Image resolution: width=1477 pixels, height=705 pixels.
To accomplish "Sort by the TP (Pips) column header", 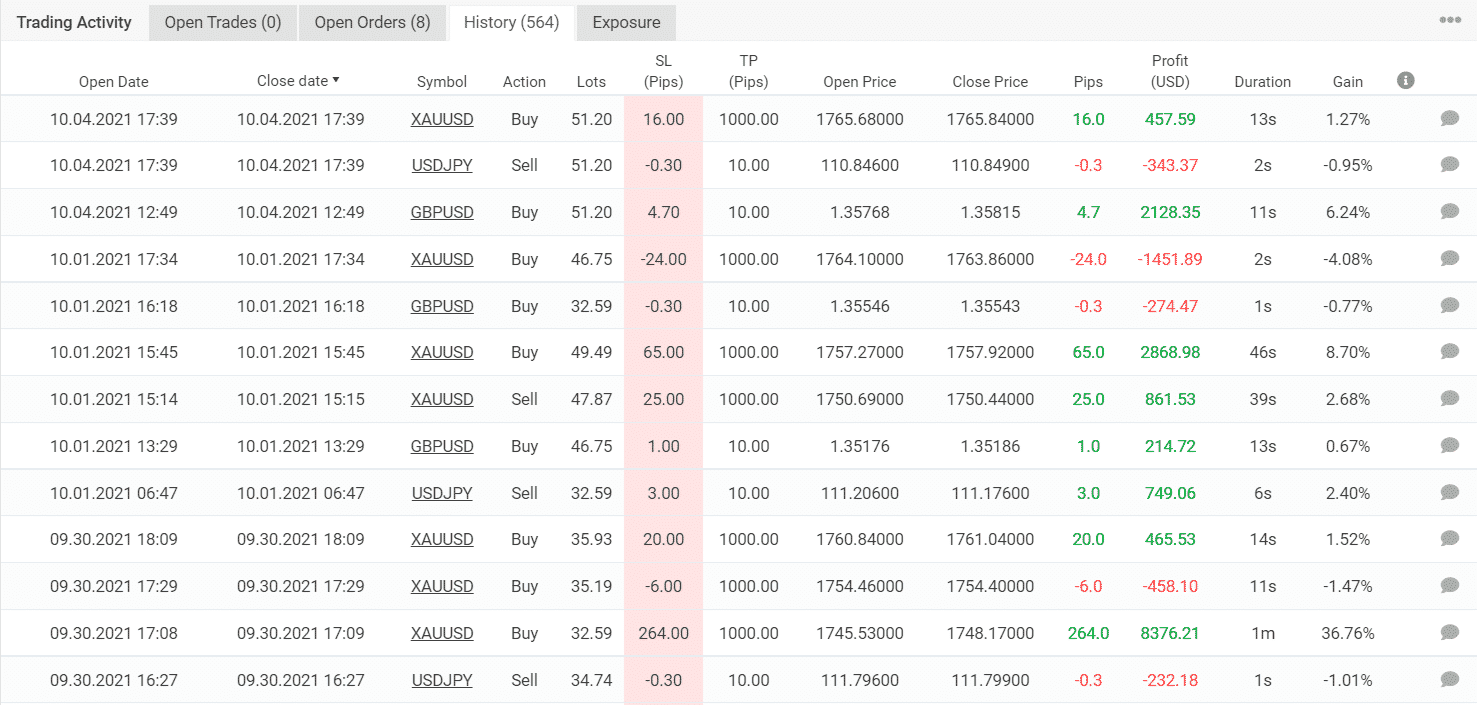I will [748, 71].
